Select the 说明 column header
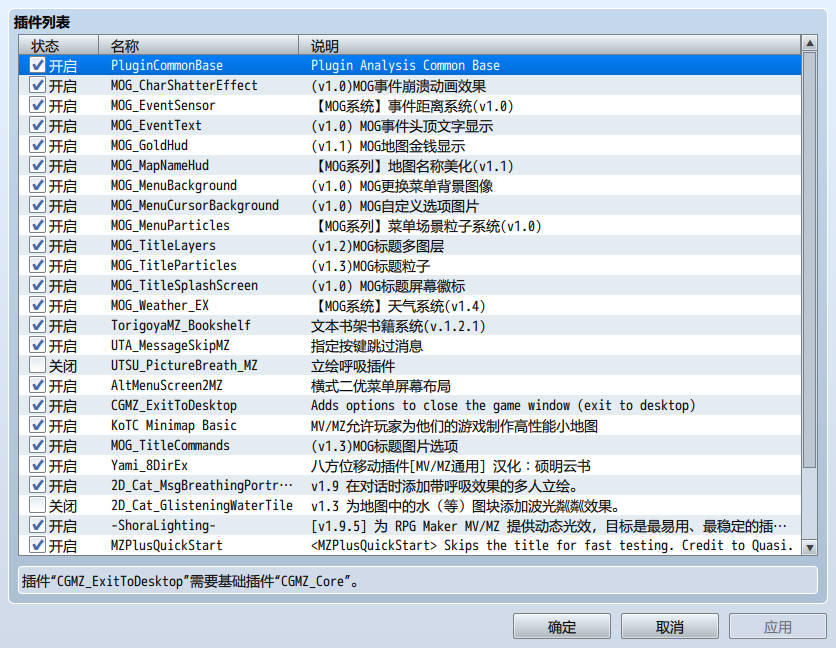 coord(550,45)
